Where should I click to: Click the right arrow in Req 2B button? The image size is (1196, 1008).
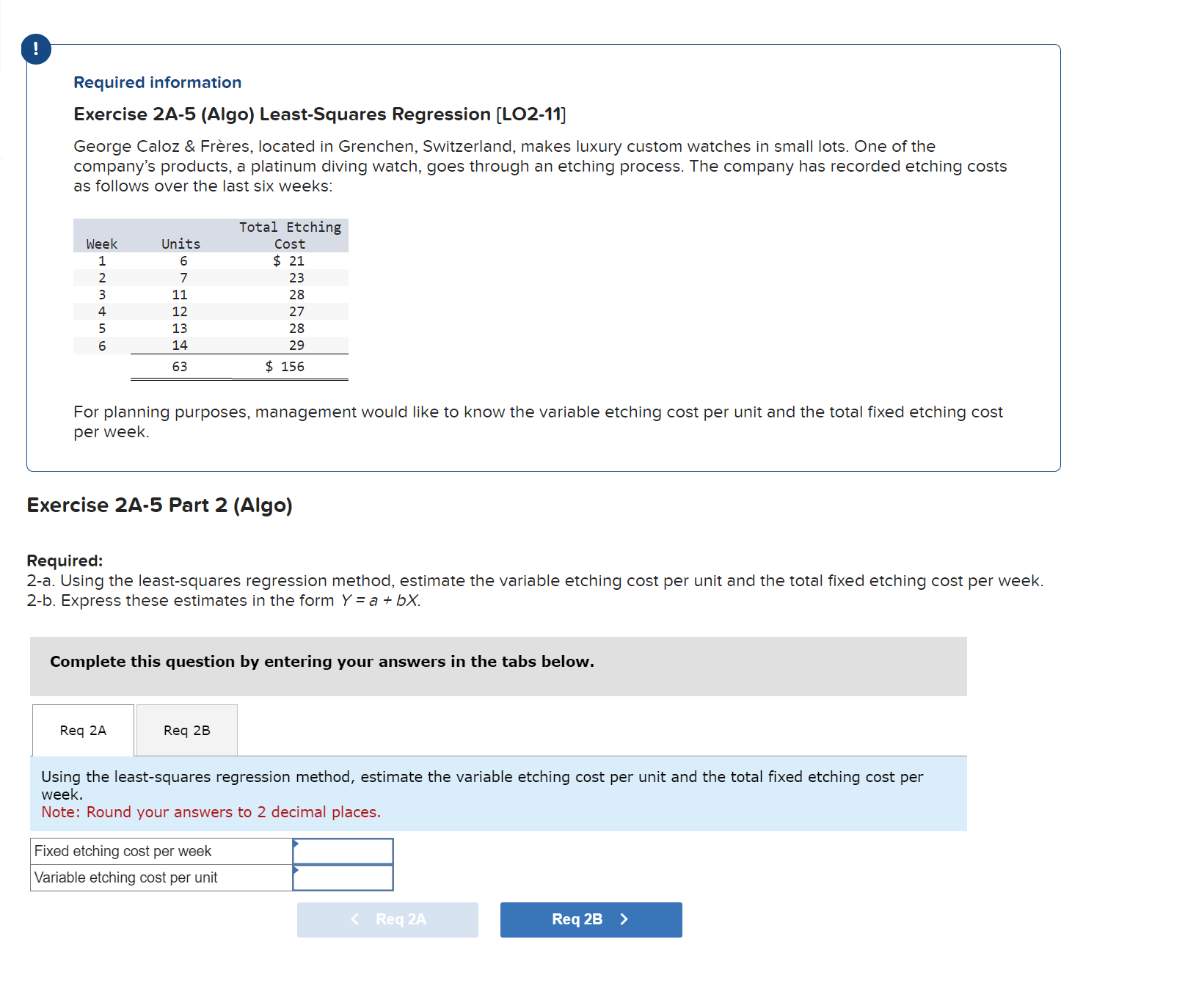click(622, 919)
